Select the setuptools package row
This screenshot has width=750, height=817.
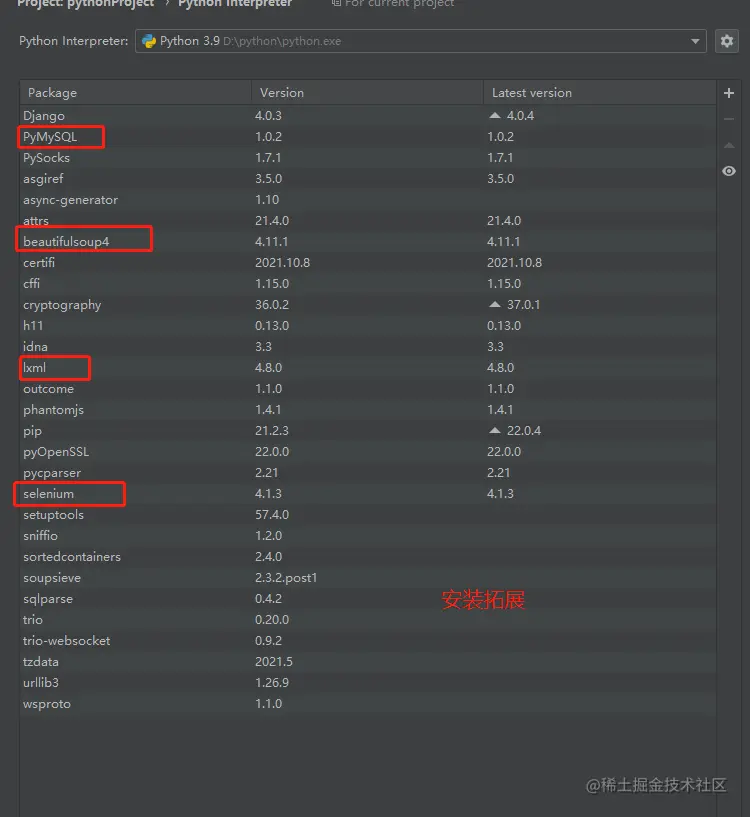tap(367, 515)
